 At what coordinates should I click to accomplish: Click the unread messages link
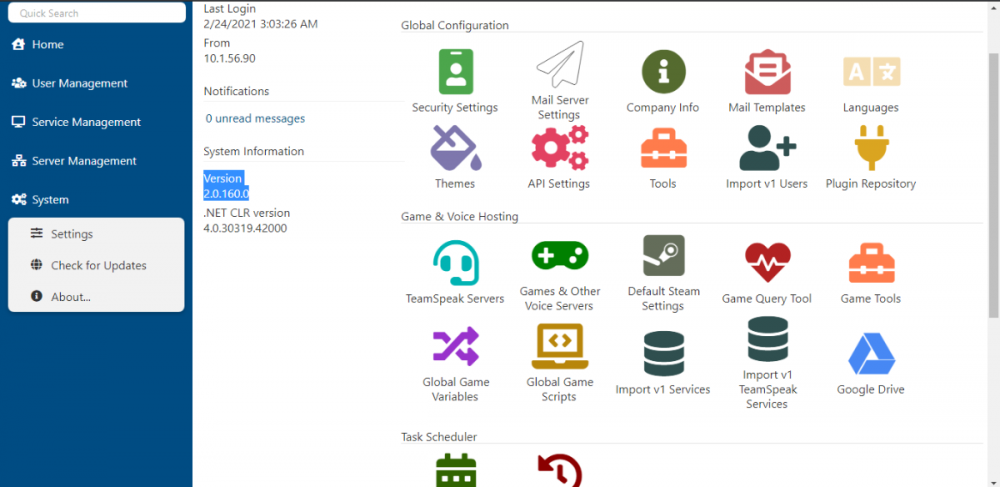click(x=255, y=118)
